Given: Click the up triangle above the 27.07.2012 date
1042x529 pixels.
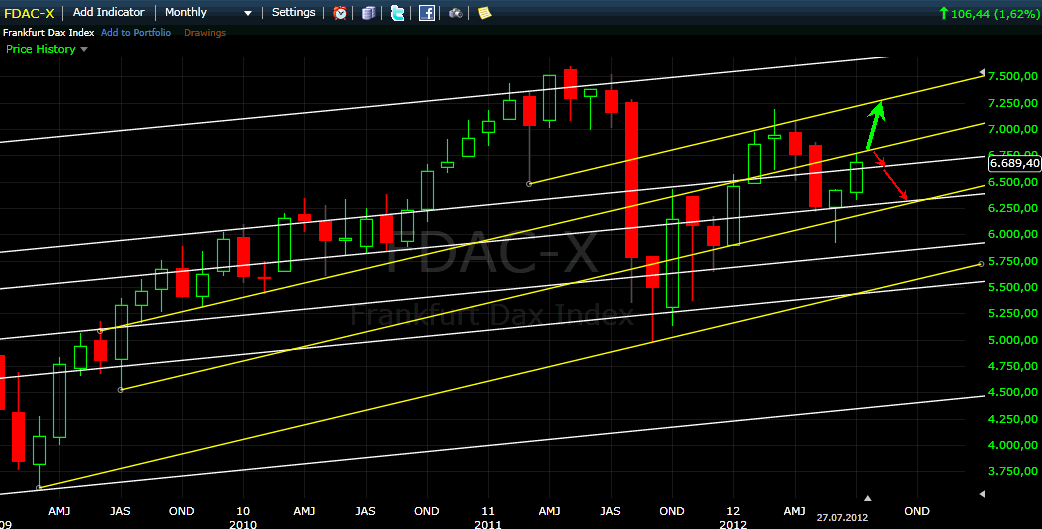Looking at the screenshot, I should click(x=867, y=498).
